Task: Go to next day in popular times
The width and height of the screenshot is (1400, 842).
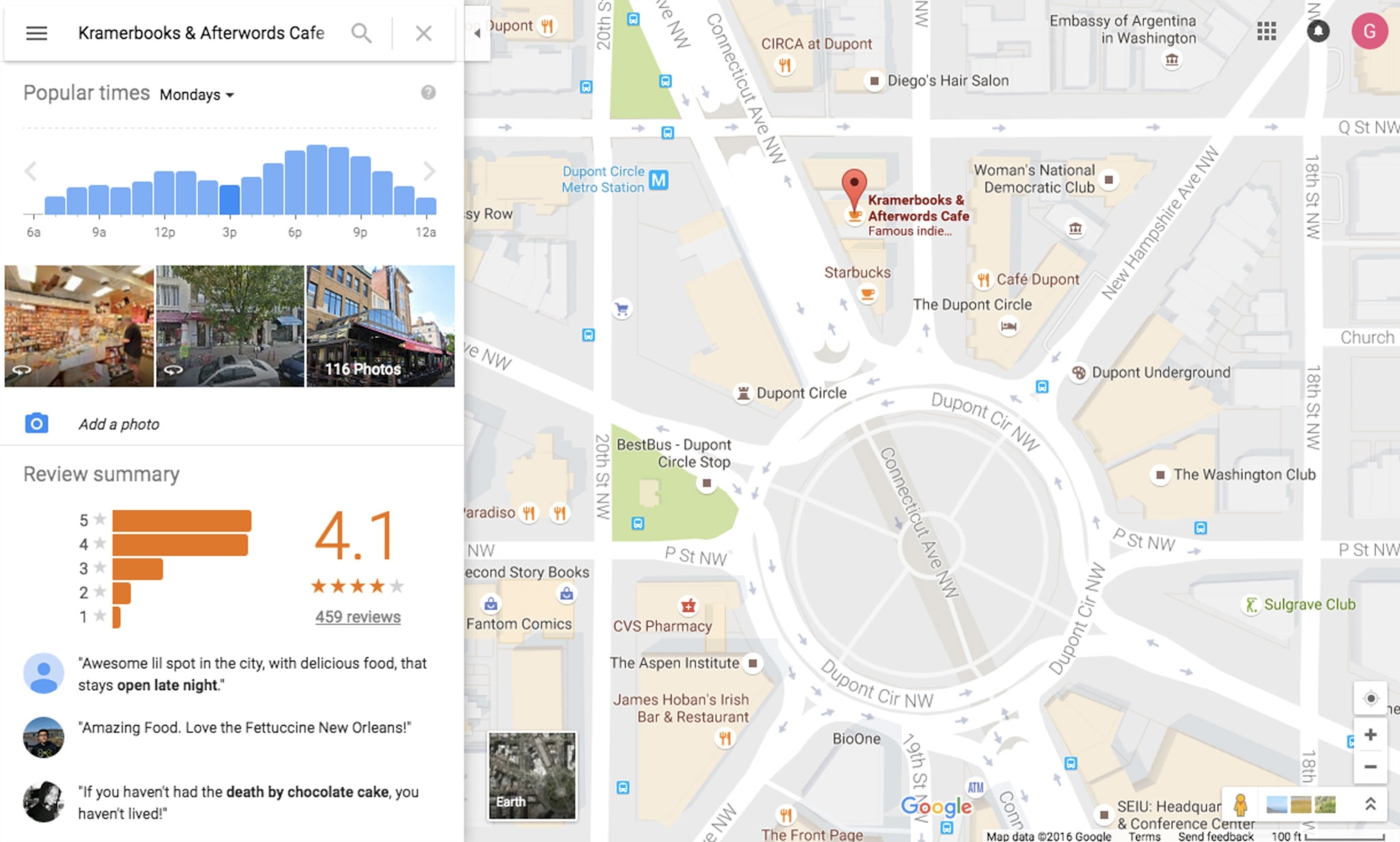Action: [429, 171]
